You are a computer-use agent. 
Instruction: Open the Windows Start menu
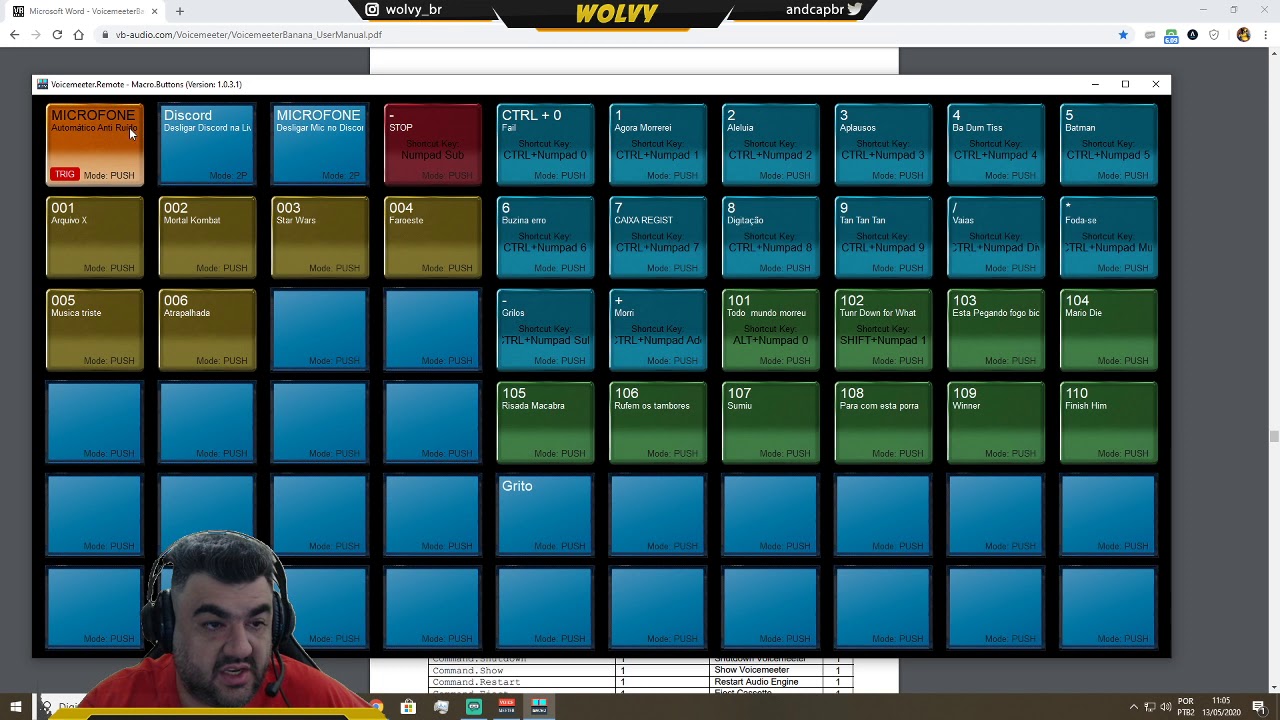[x=15, y=707]
